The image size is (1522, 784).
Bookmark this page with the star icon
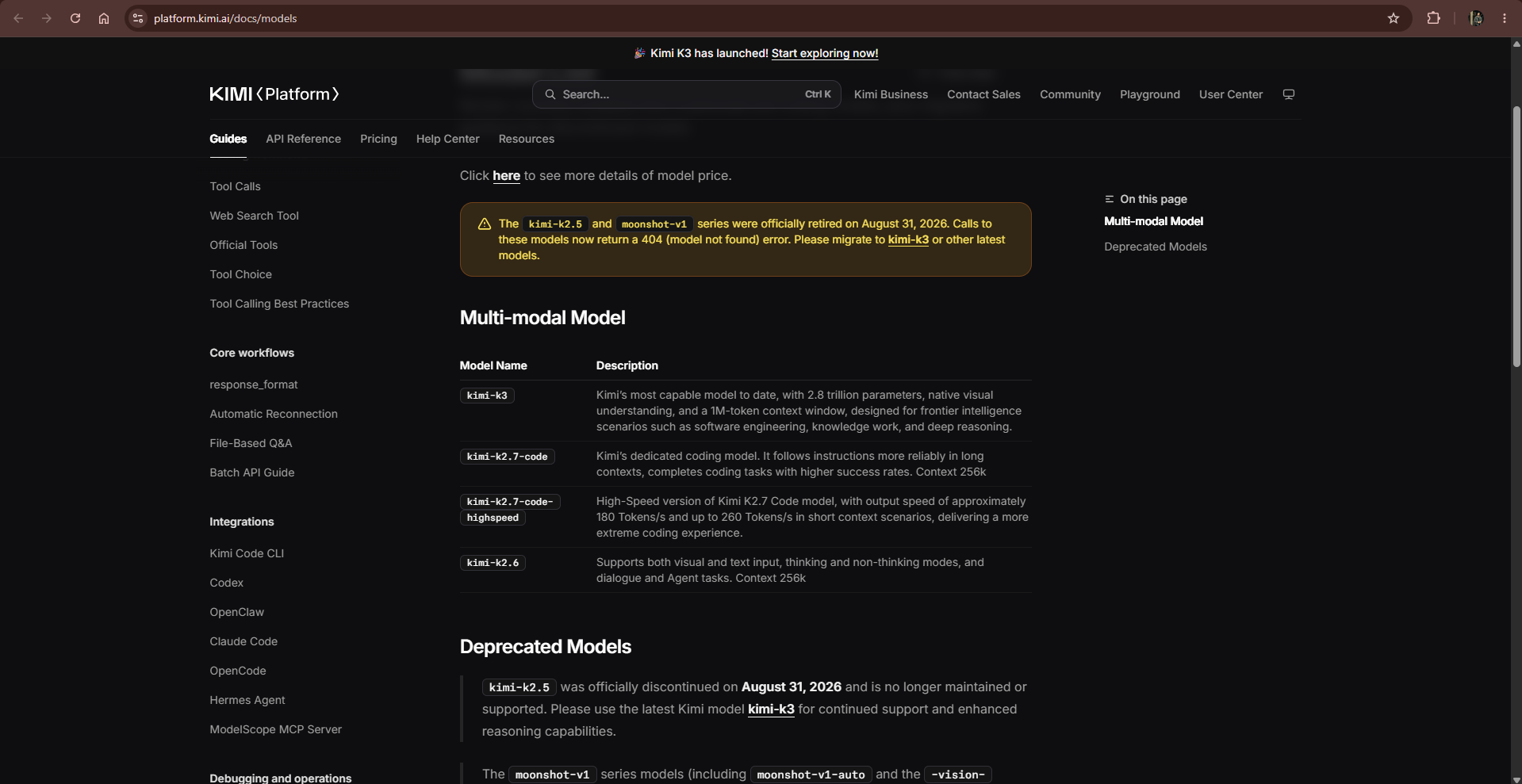point(1394,18)
